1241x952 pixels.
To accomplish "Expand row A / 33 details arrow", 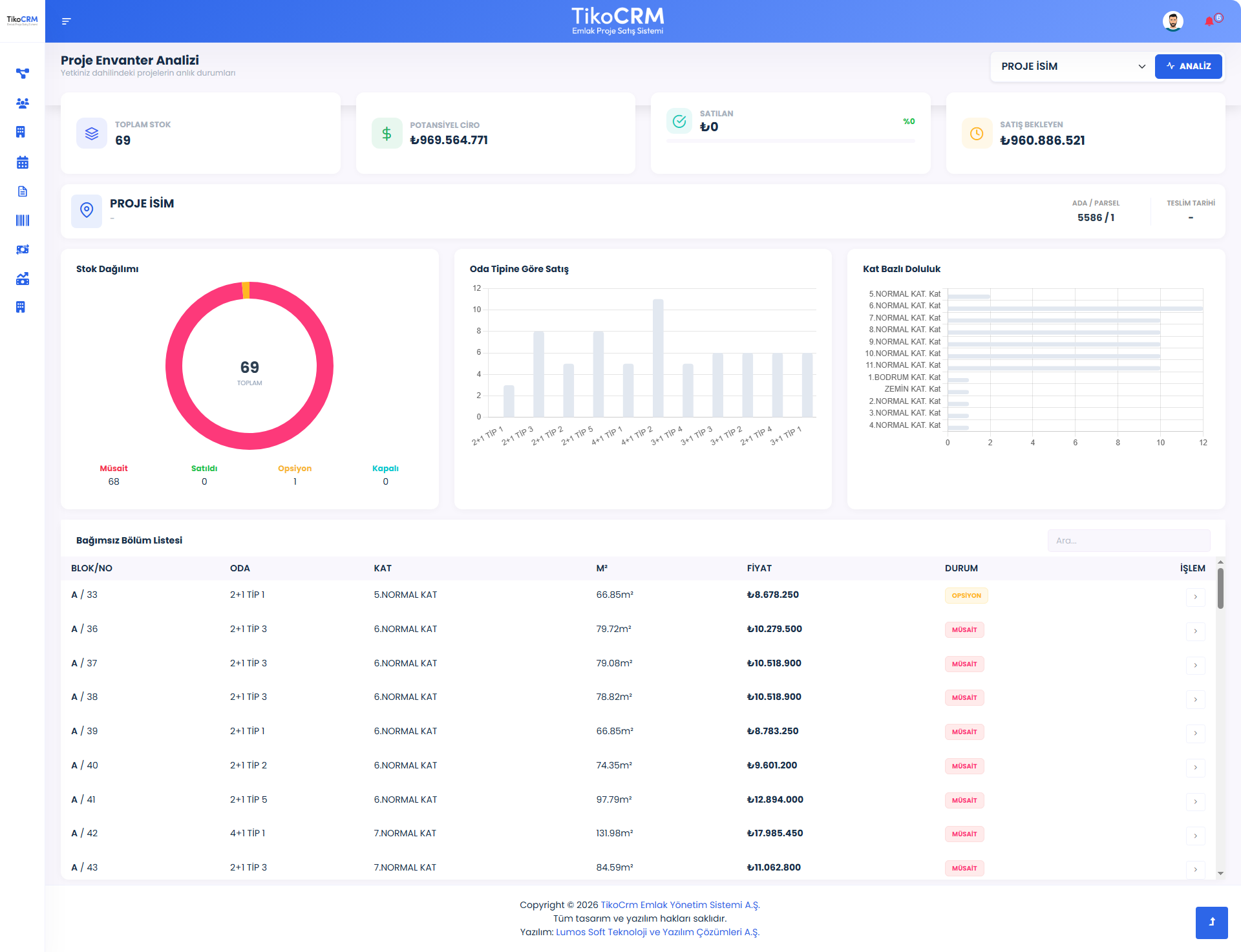I will 1195,597.
